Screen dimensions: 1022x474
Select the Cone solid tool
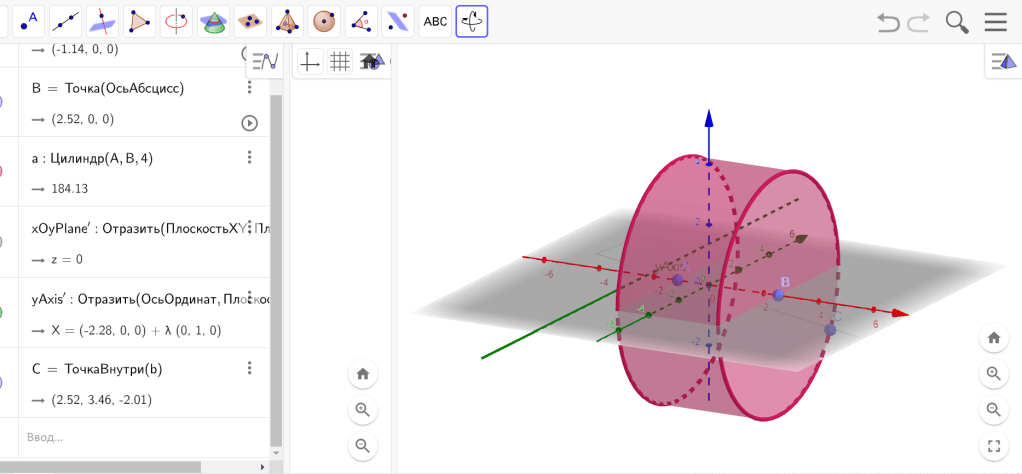[212, 20]
